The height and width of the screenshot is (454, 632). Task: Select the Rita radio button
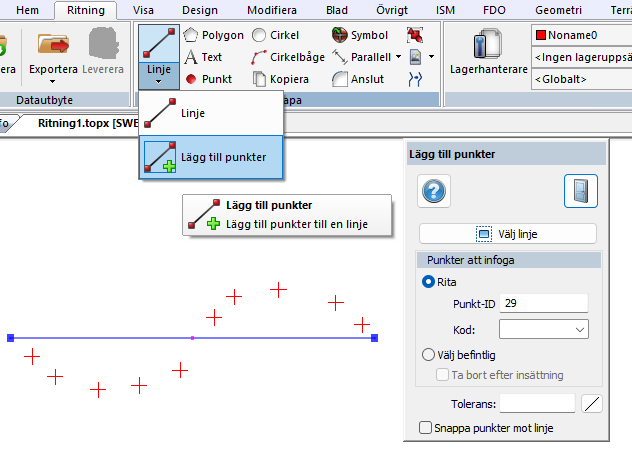tap(429, 282)
